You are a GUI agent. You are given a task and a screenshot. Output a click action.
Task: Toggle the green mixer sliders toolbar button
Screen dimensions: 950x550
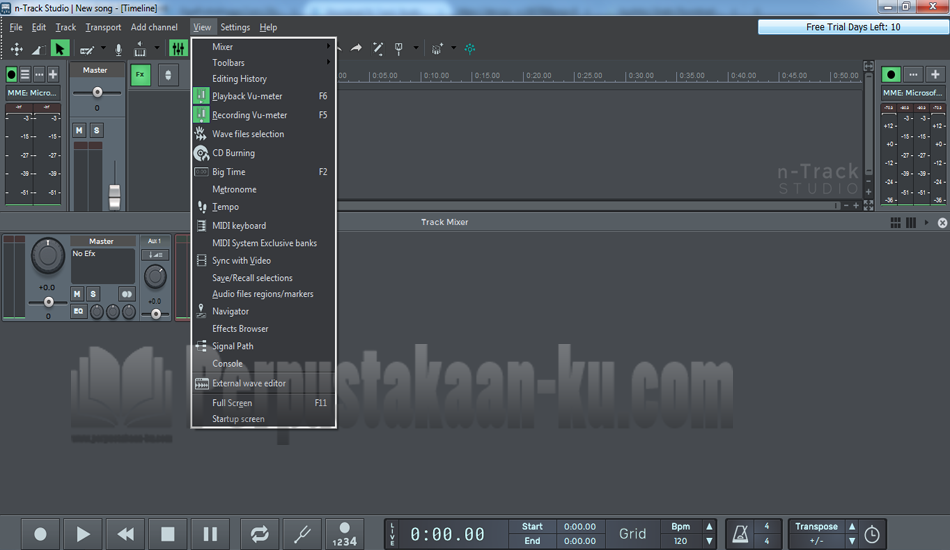click(178, 48)
